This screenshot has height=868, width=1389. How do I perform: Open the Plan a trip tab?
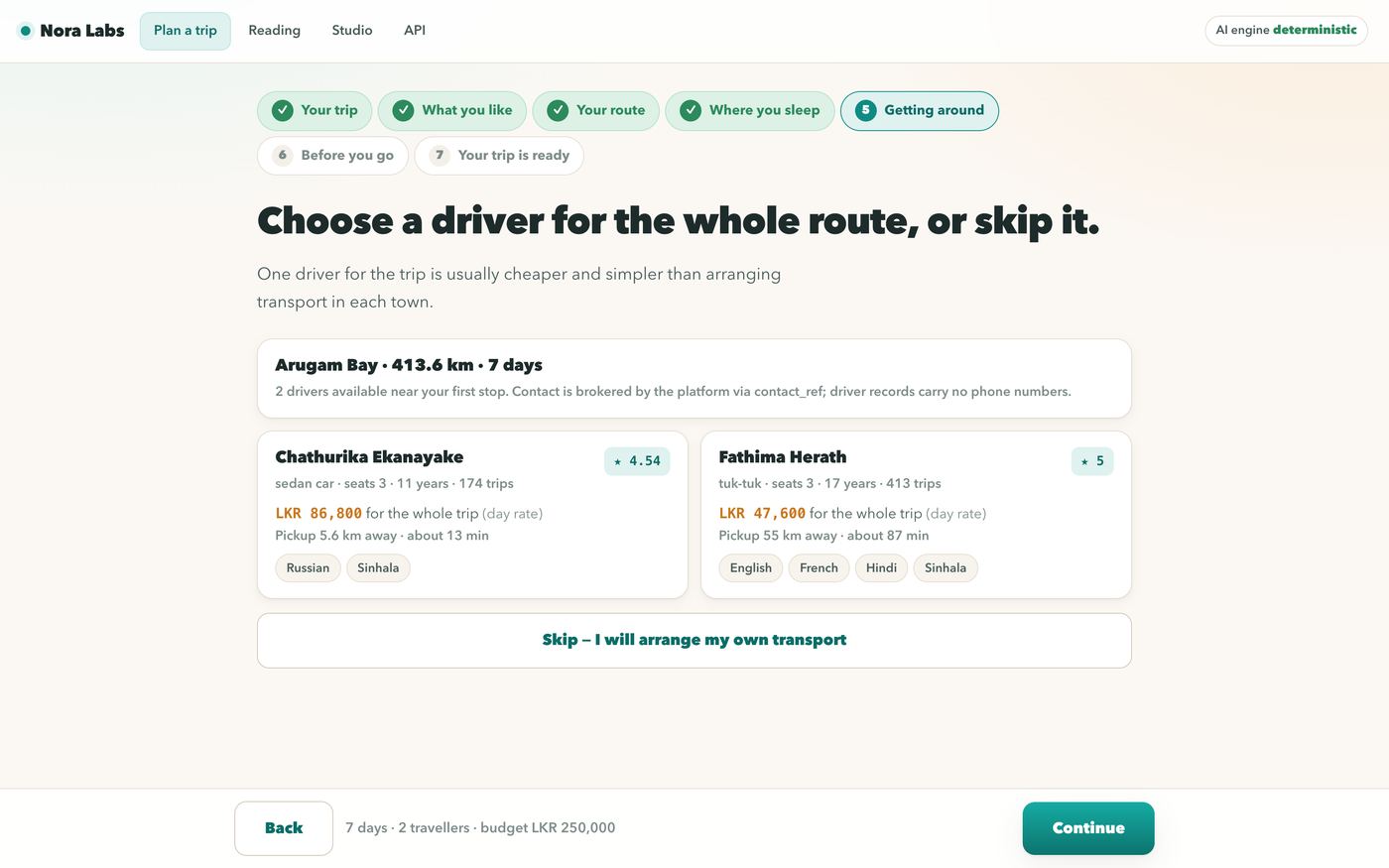click(x=186, y=31)
